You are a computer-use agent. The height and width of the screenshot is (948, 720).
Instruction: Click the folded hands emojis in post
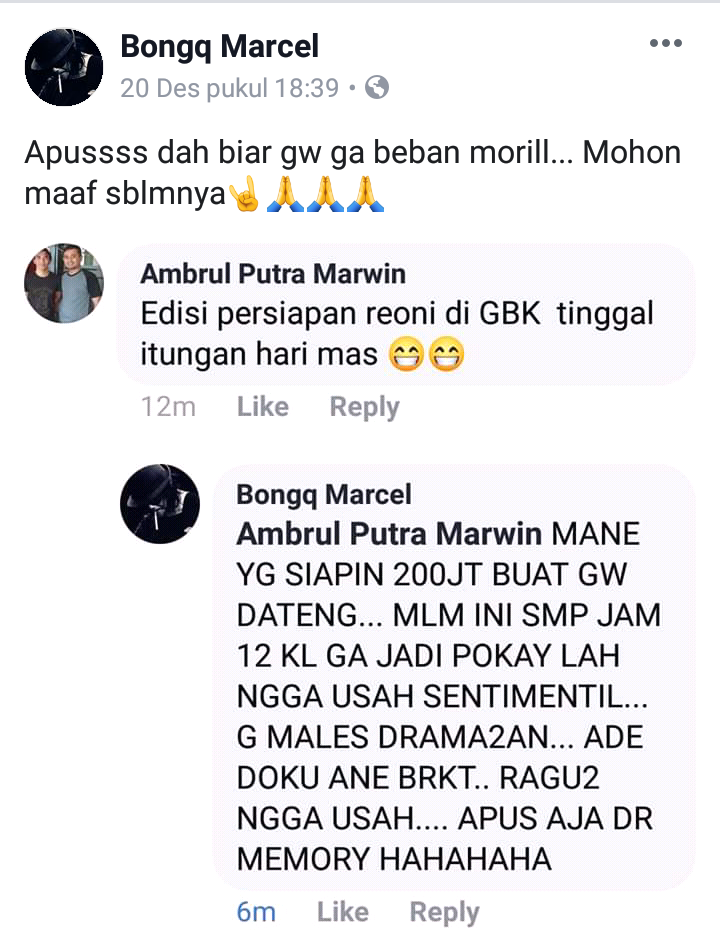pyautogui.click(x=325, y=193)
